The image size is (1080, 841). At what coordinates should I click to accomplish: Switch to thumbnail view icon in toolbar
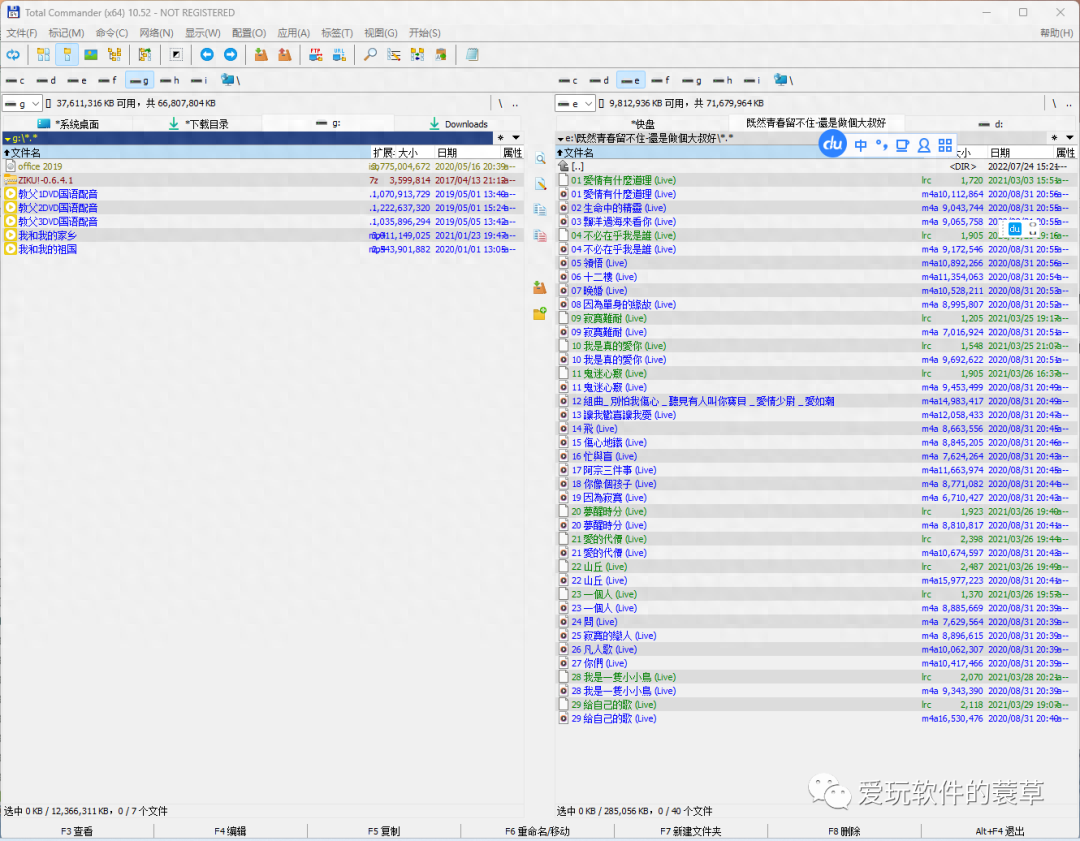point(91,55)
